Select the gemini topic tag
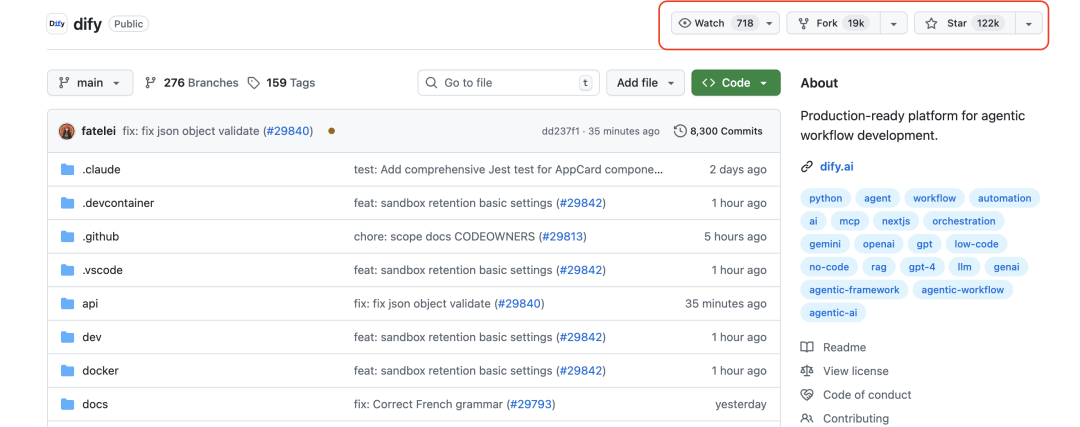Screen dimensions: 1080x427 tap(824, 244)
